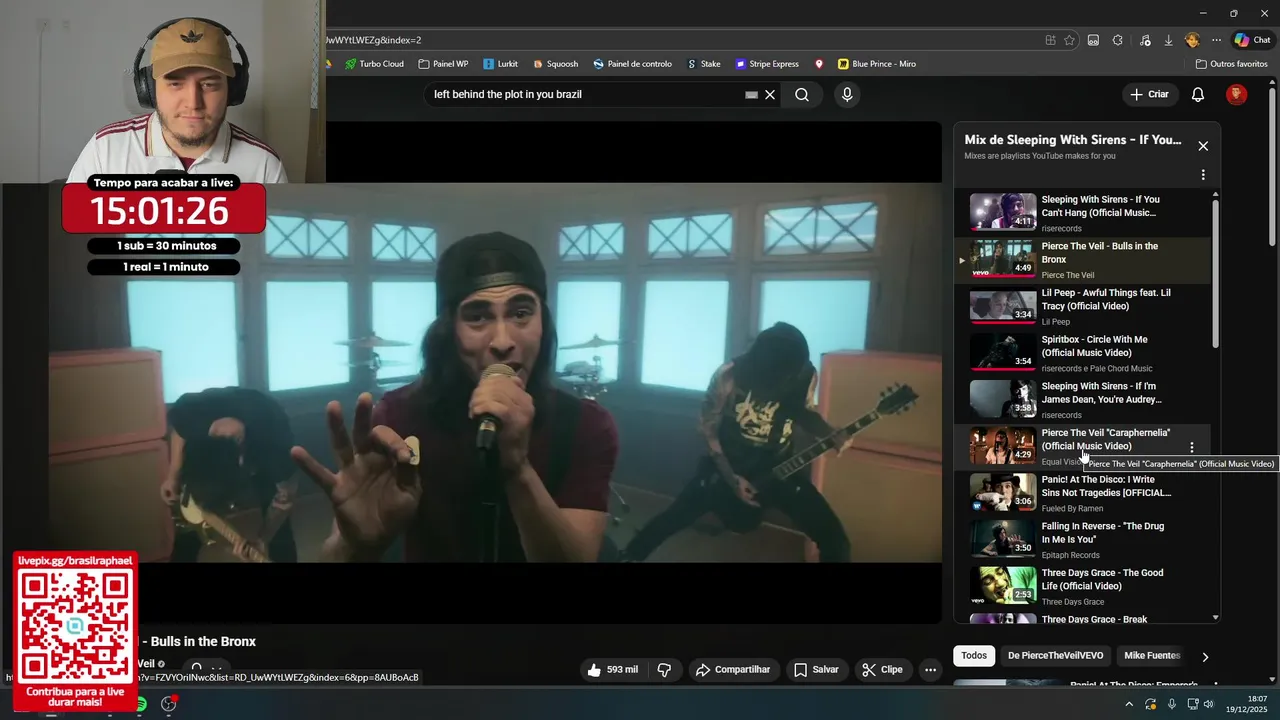Click the playlist panel scrollbar

(1216, 272)
